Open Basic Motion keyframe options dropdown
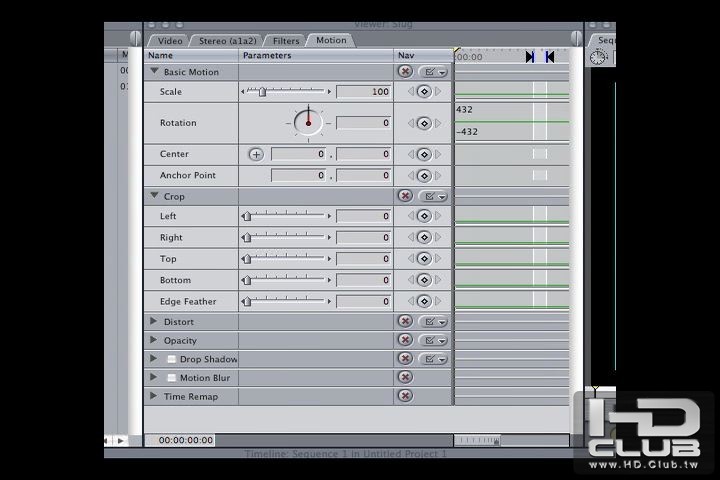Image resolution: width=720 pixels, height=480 pixels. 433,72
